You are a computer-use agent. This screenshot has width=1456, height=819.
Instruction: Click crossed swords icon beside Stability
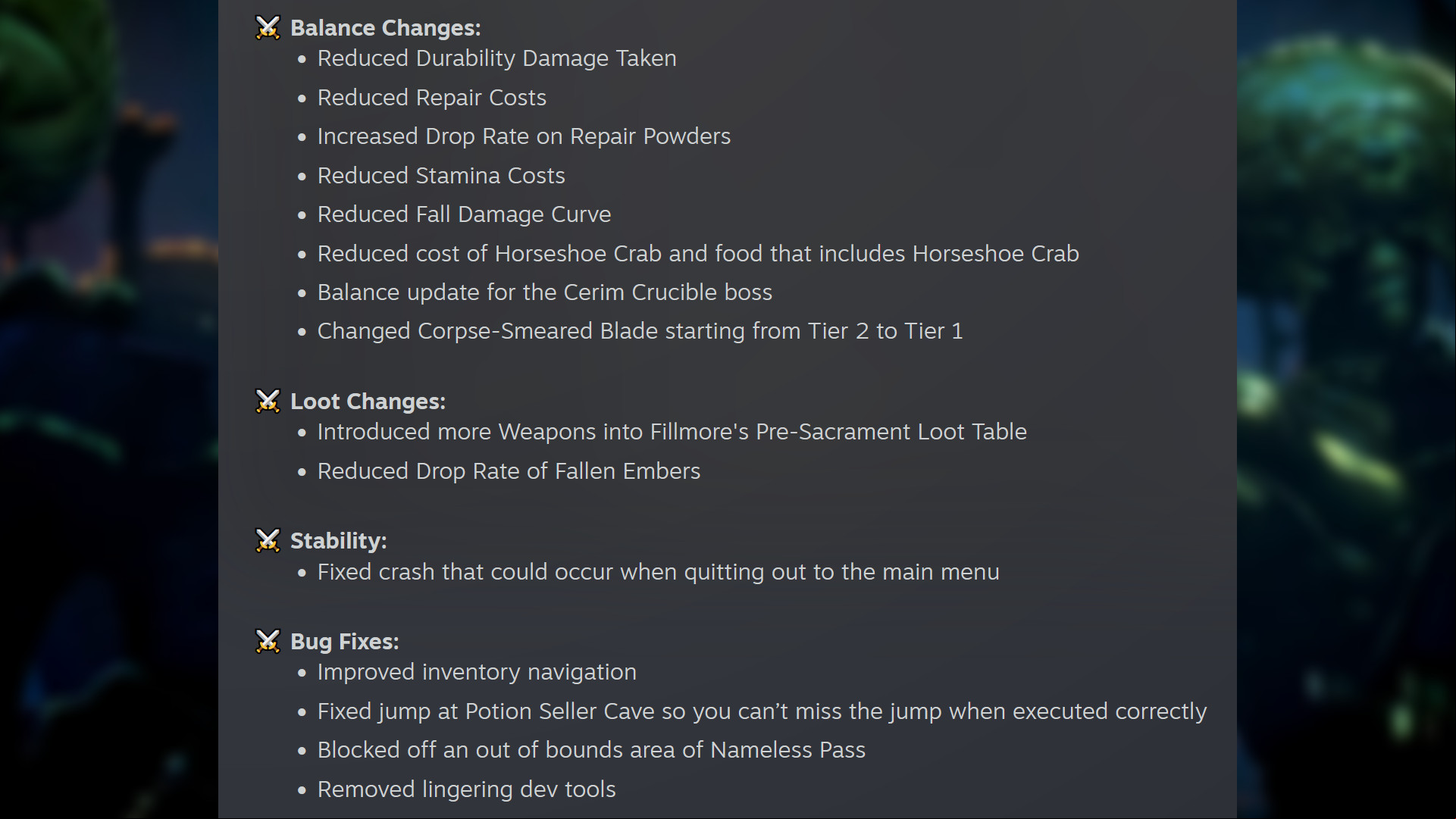[268, 540]
